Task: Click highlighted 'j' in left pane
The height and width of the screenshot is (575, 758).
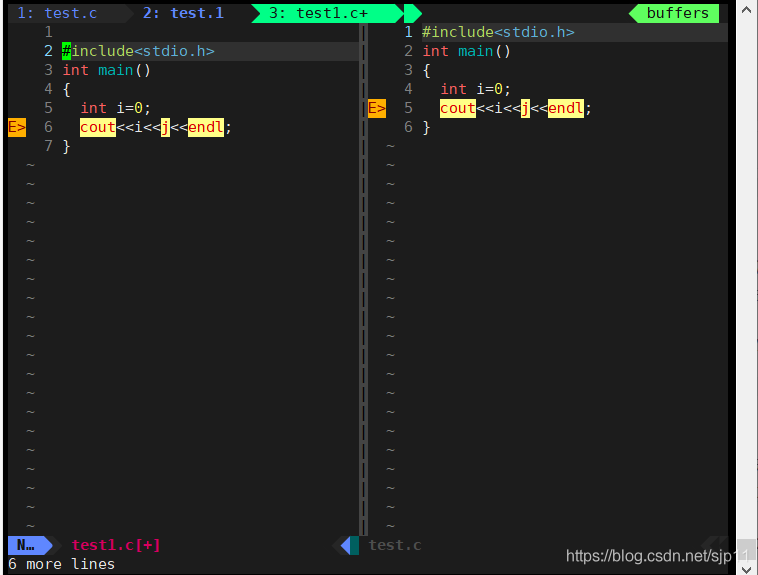Action: [165, 128]
